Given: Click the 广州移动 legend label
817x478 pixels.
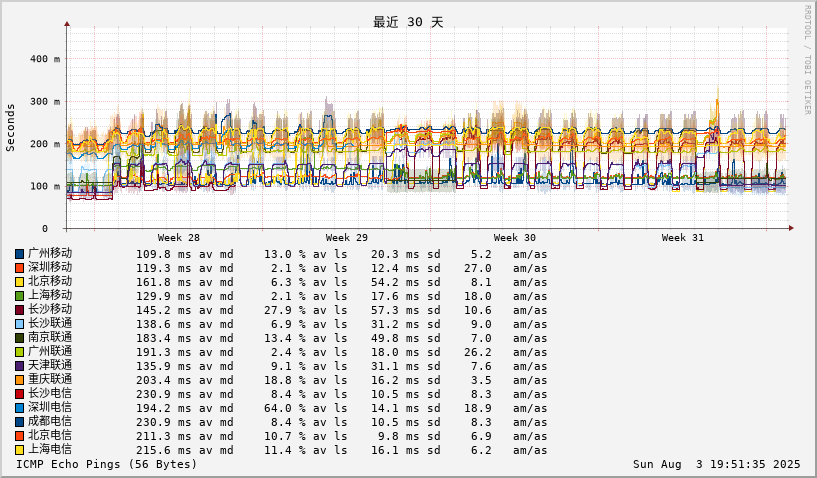Looking at the screenshot, I should coord(50,253).
